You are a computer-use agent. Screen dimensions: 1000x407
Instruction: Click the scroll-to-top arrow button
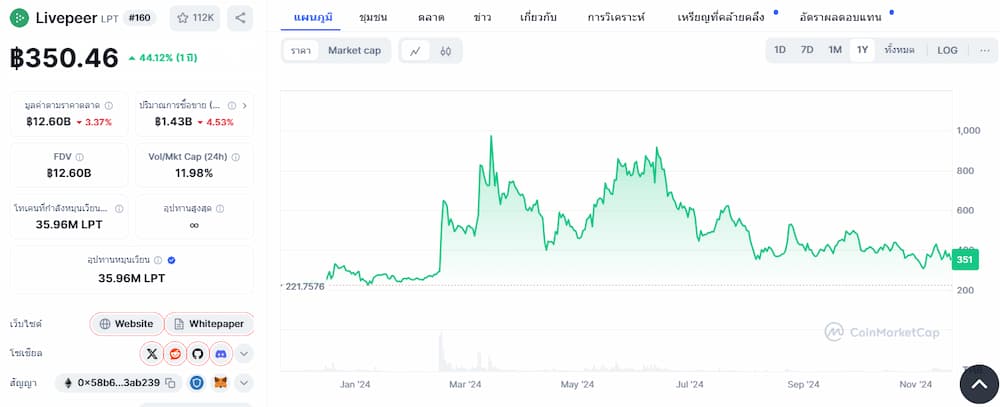(979, 385)
